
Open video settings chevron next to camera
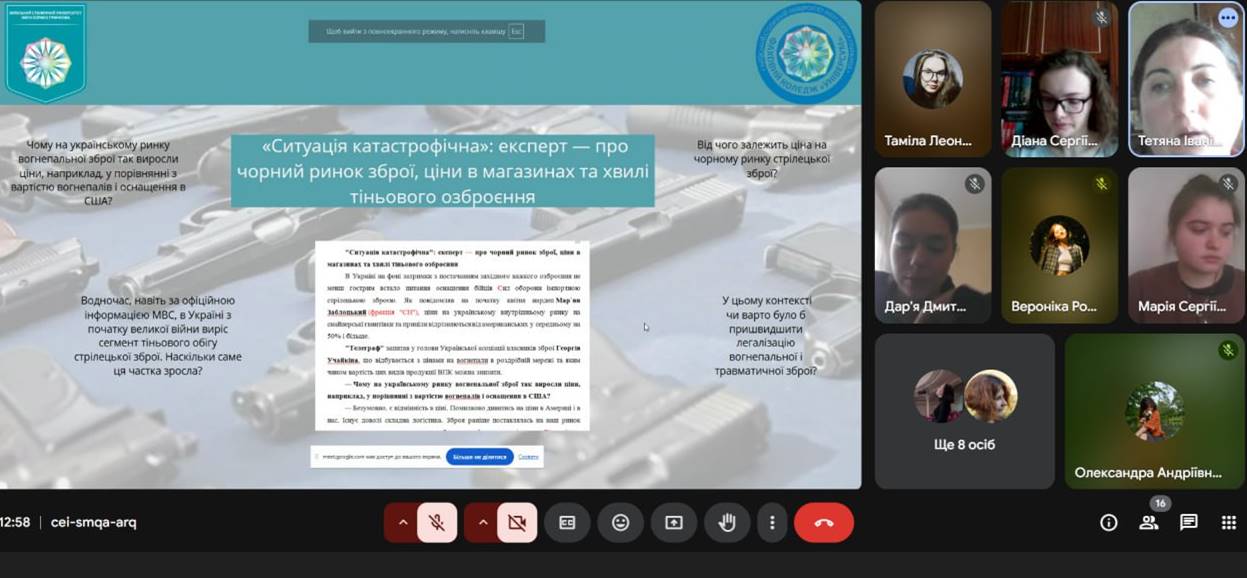pyautogui.click(x=482, y=522)
